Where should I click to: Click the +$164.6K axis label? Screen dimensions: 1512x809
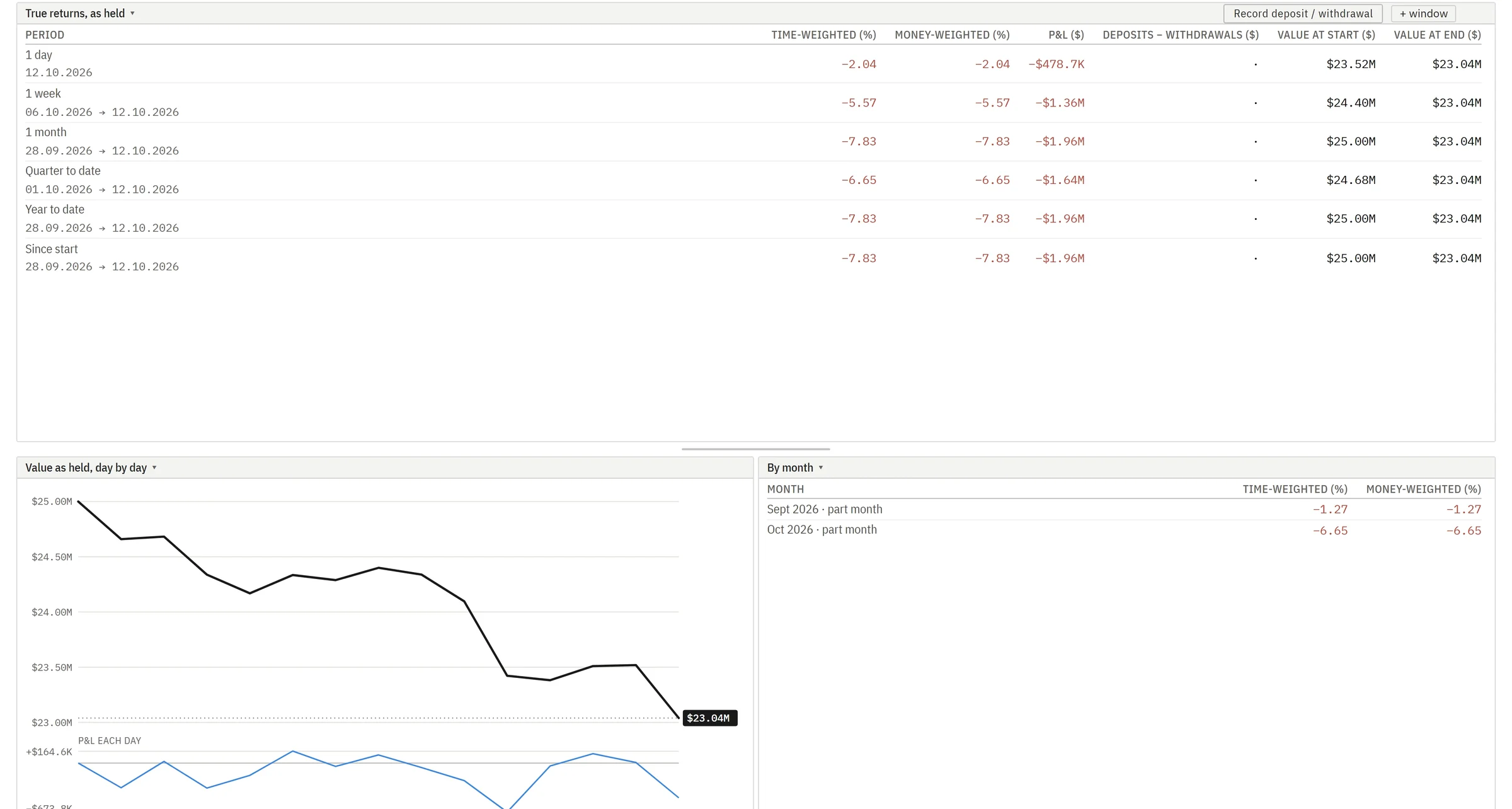49,752
